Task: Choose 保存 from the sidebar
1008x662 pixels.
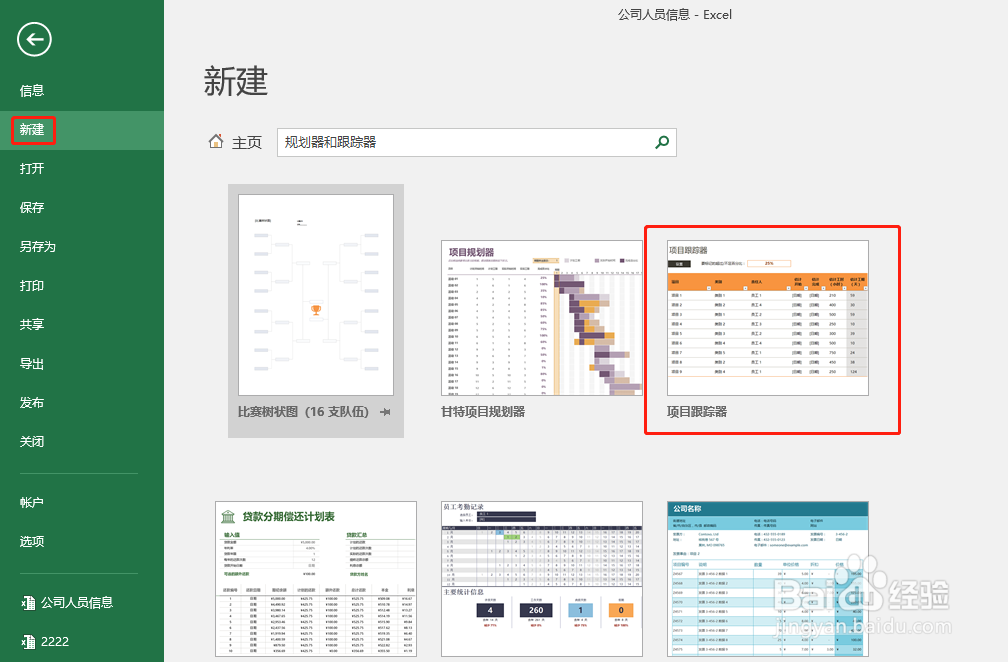Action: pos(32,208)
